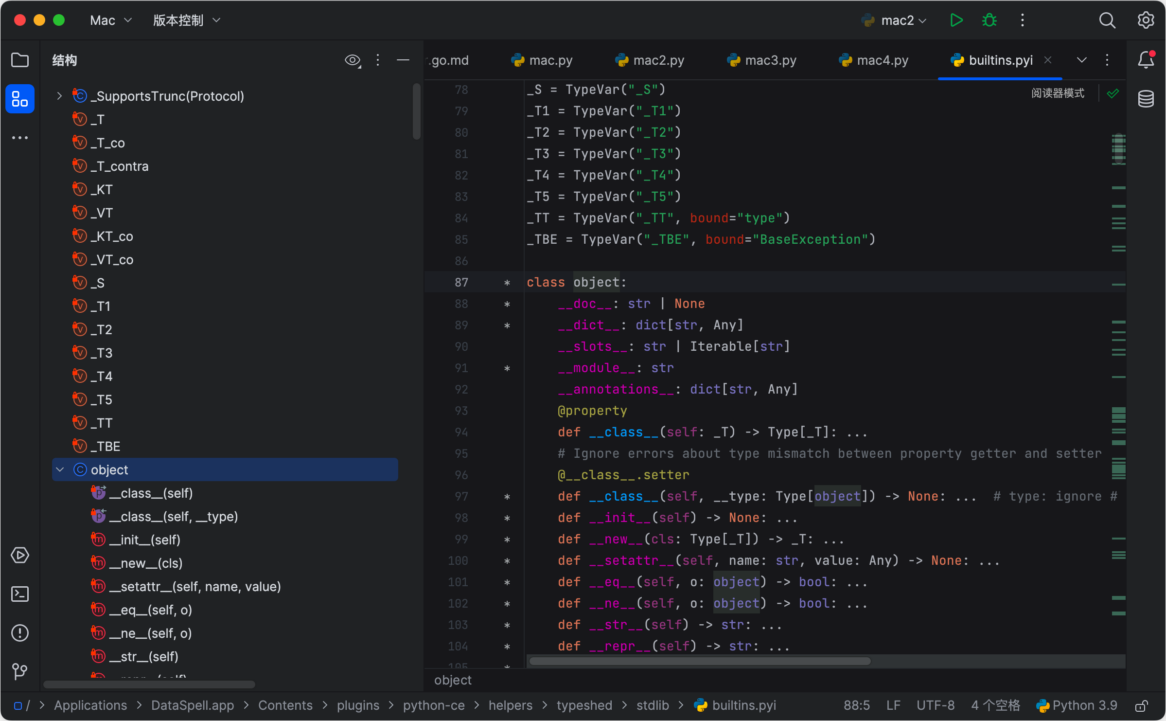The image size is (1166, 721).
Task: Close the builtins.pyi tab
Action: point(1048,60)
